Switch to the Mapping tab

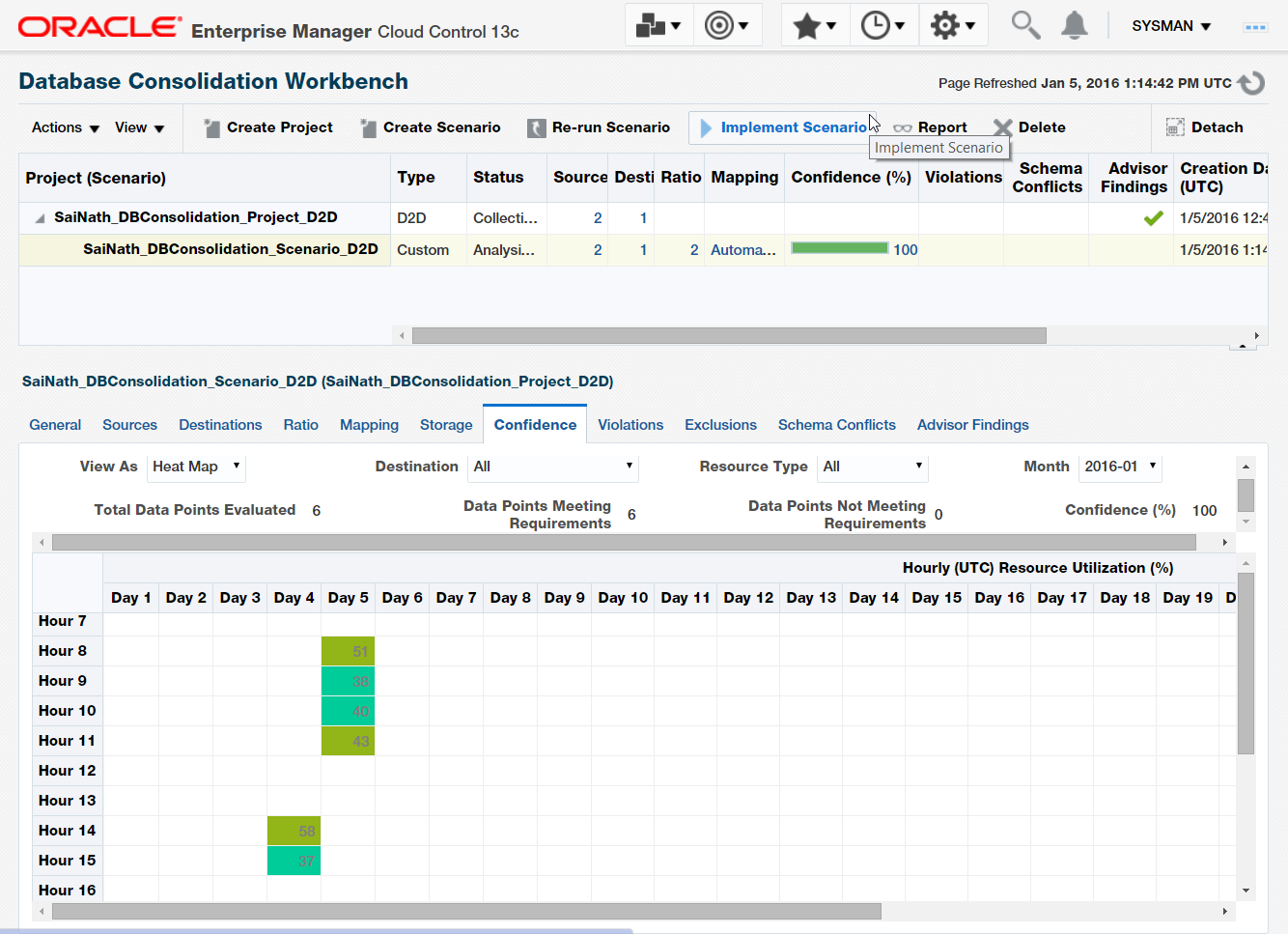point(369,425)
